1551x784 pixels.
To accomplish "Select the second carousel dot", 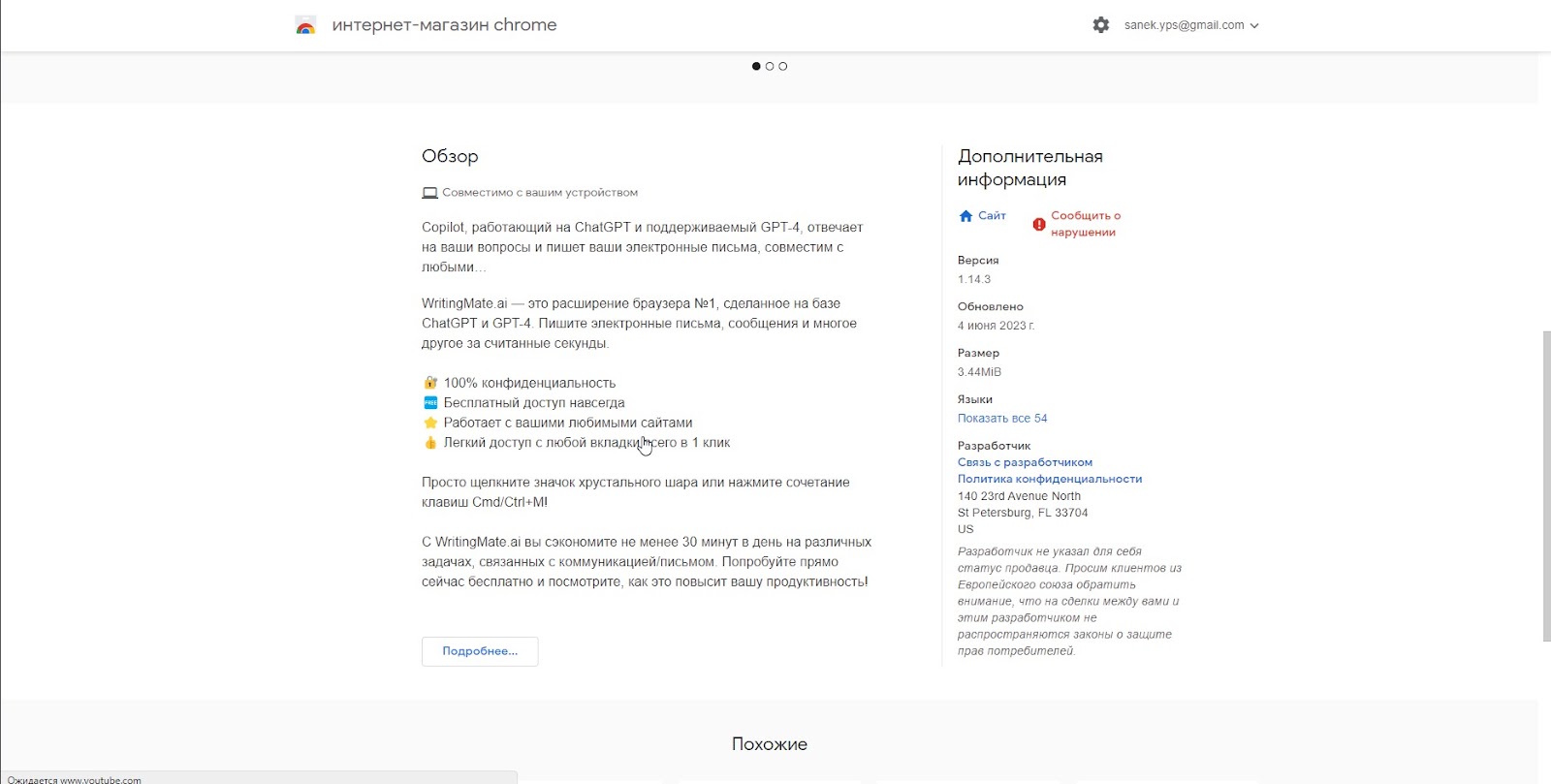I will point(770,66).
